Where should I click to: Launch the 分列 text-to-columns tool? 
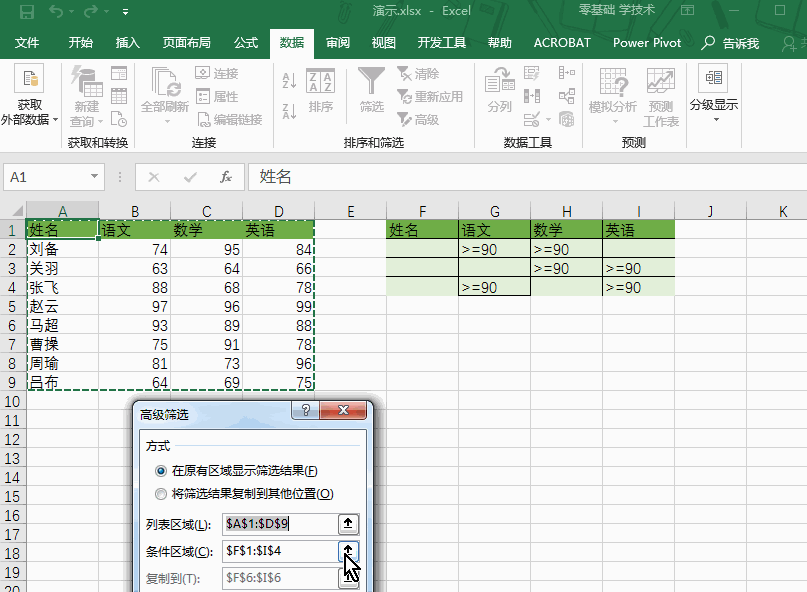pyautogui.click(x=499, y=91)
